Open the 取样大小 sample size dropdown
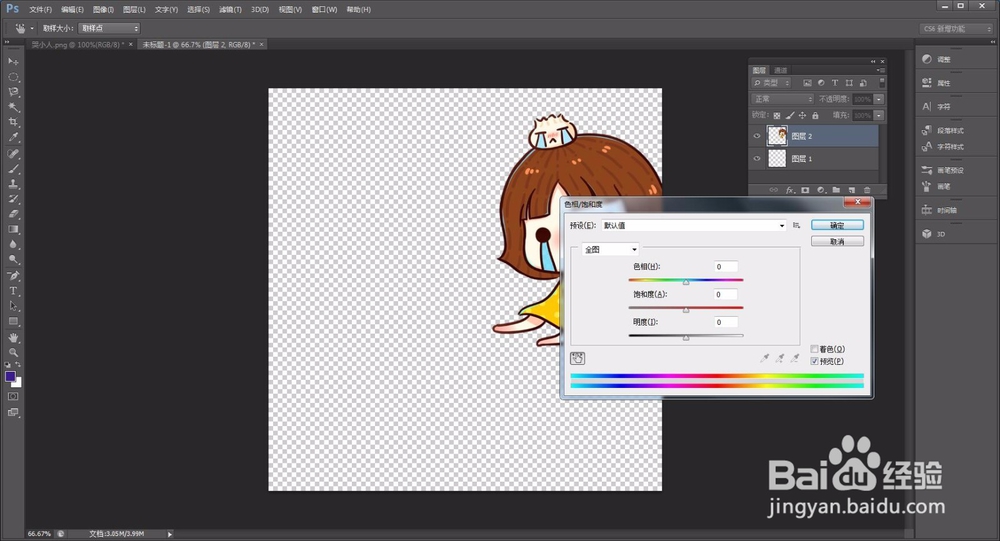1000x541 pixels. 109,28
